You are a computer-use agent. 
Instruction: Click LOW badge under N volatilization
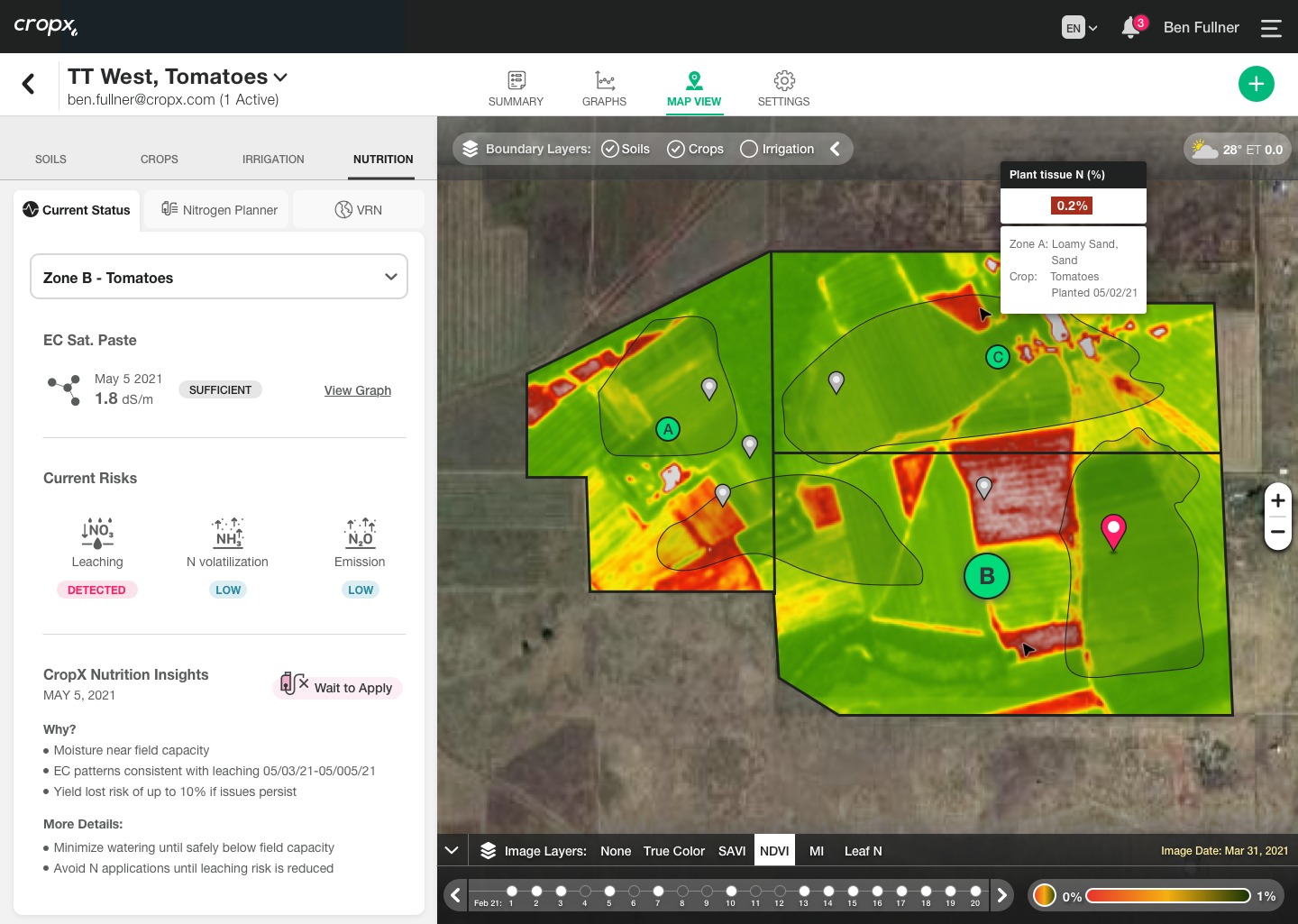point(228,590)
